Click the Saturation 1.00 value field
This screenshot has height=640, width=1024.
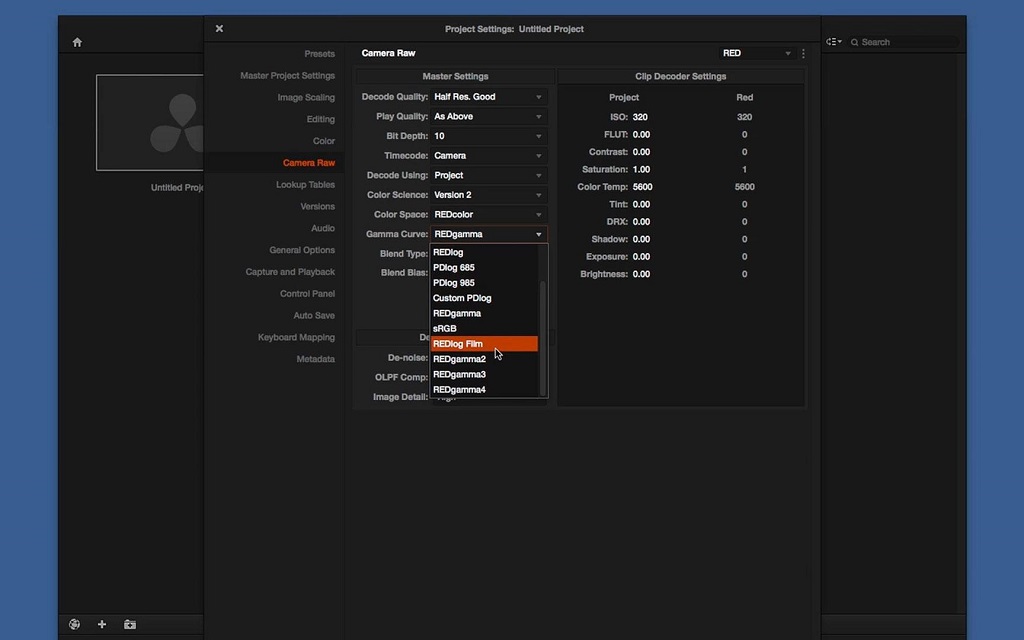[x=641, y=169]
